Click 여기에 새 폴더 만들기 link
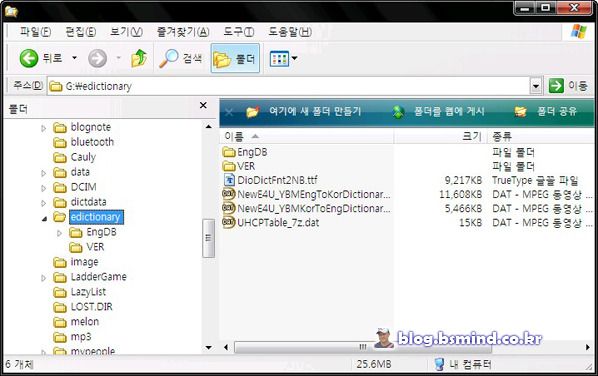 pyautogui.click(x=315, y=111)
